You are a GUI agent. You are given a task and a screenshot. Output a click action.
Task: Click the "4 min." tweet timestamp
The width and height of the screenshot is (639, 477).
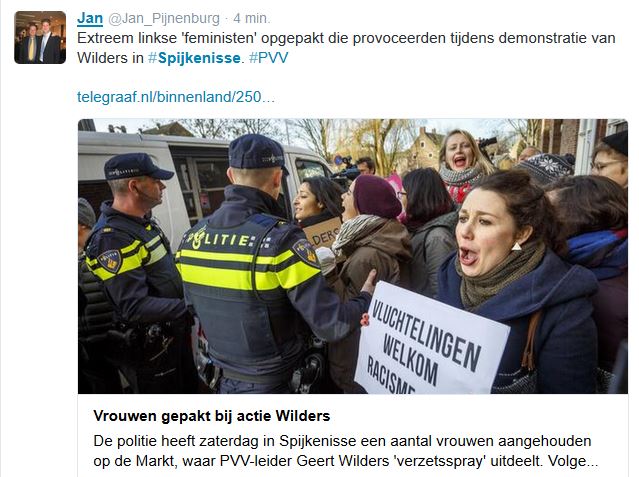coord(252,18)
